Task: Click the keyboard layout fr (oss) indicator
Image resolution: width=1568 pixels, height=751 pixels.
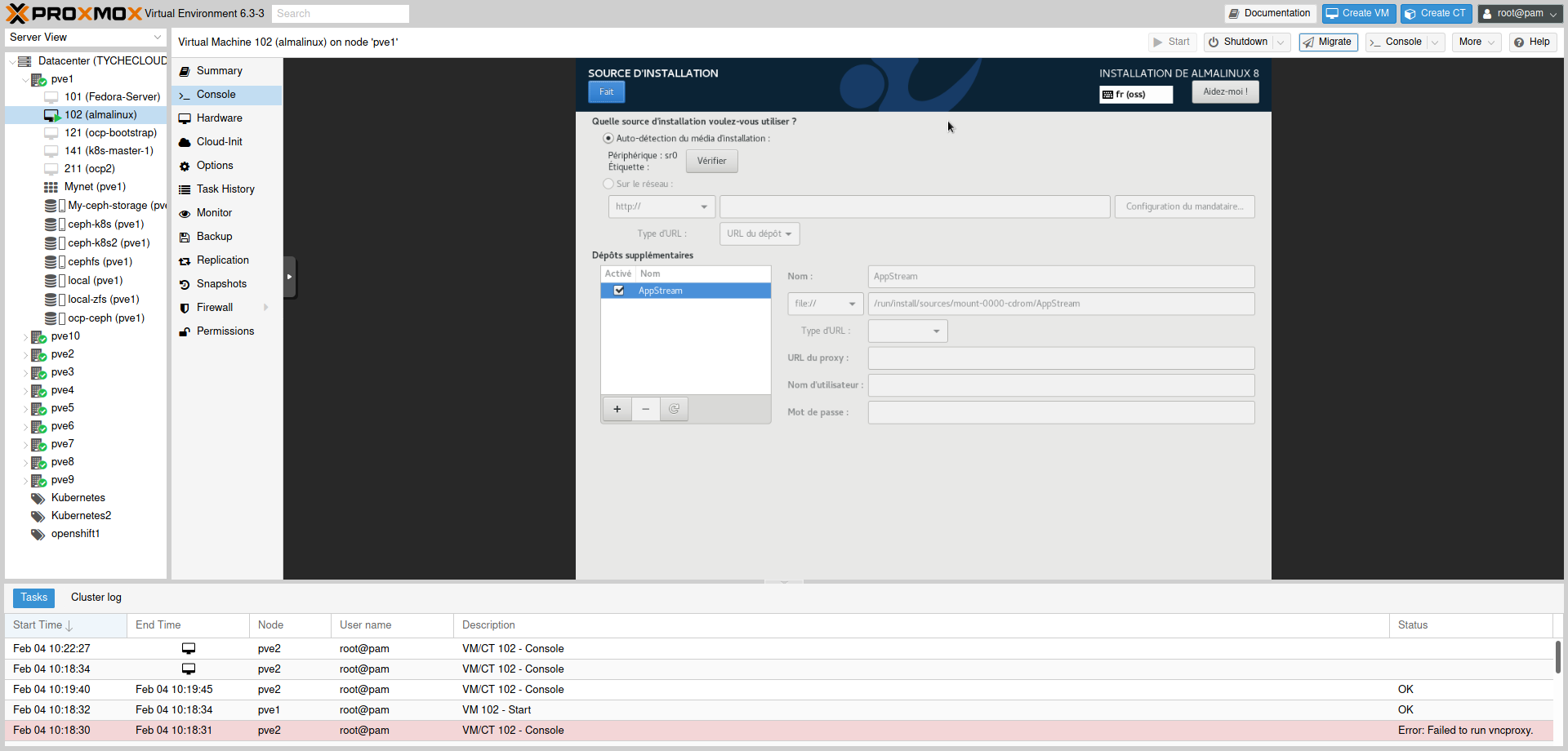Action: point(1136,95)
